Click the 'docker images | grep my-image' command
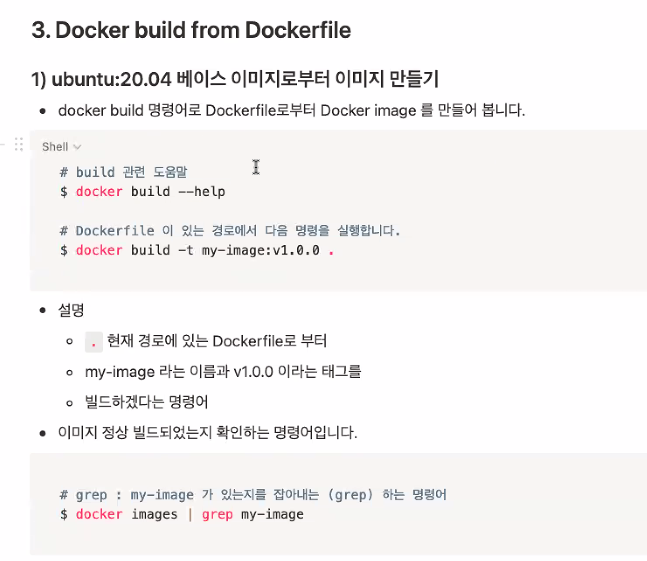The height and width of the screenshot is (561, 647). coord(182,514)
